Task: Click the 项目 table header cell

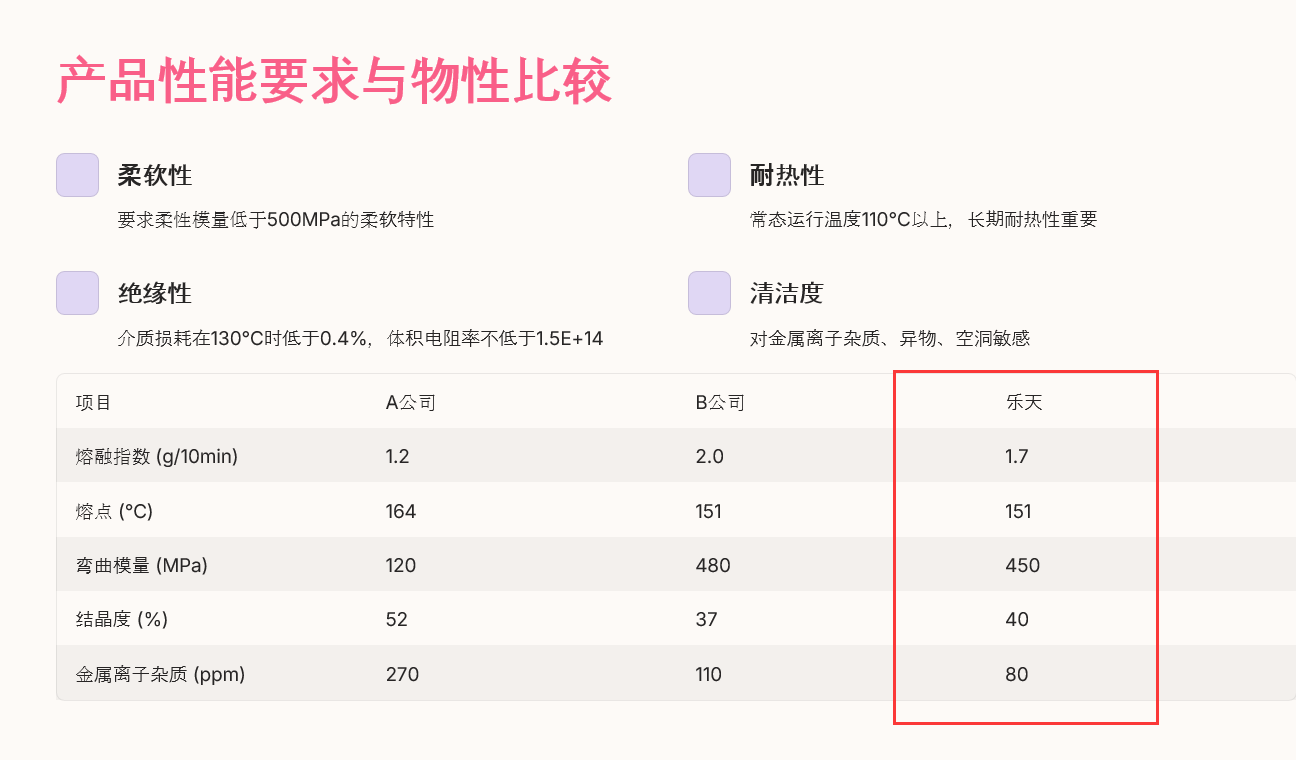Action: click(x=94, y=403)
